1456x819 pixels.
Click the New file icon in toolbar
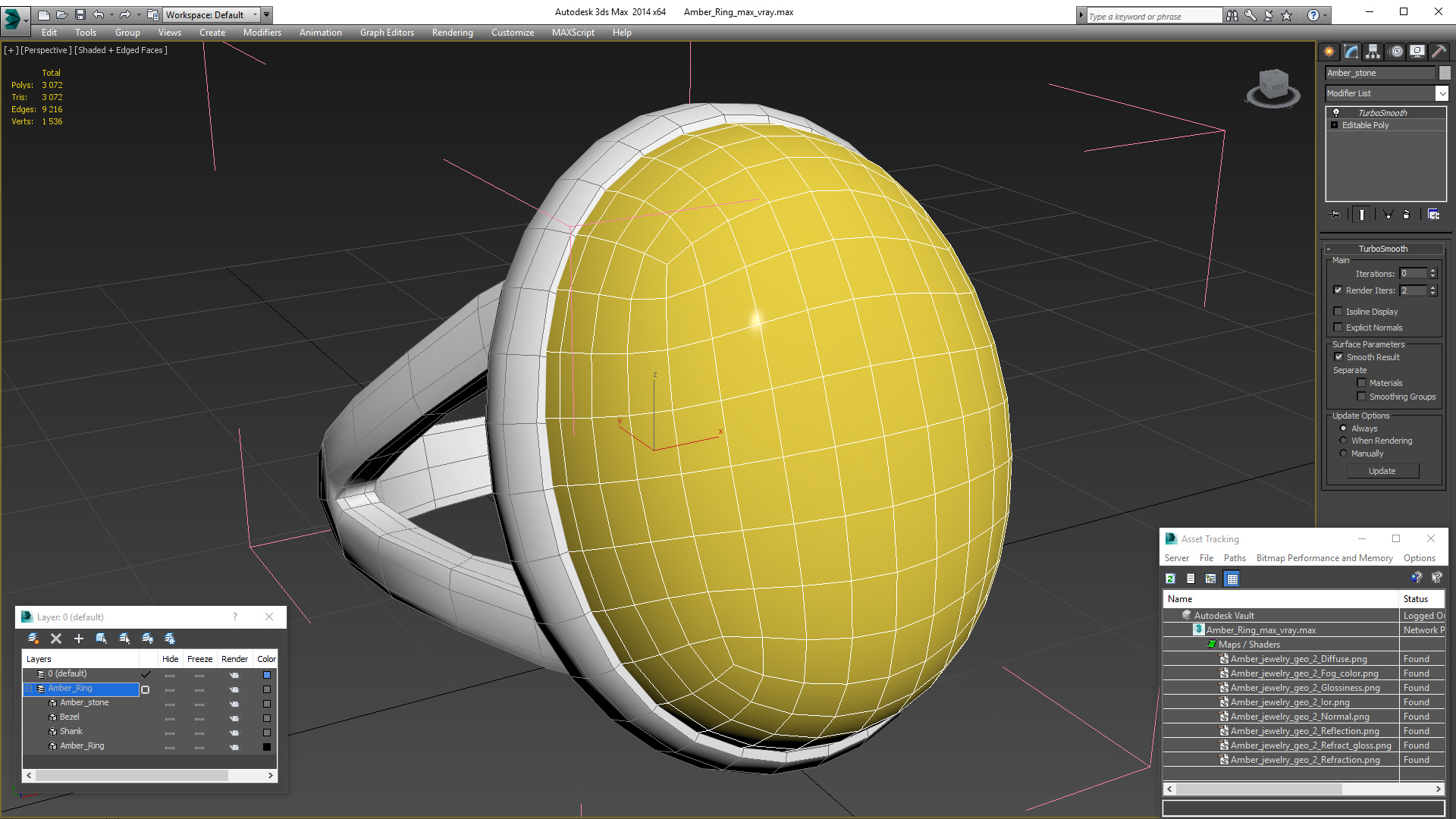(43, 14)
